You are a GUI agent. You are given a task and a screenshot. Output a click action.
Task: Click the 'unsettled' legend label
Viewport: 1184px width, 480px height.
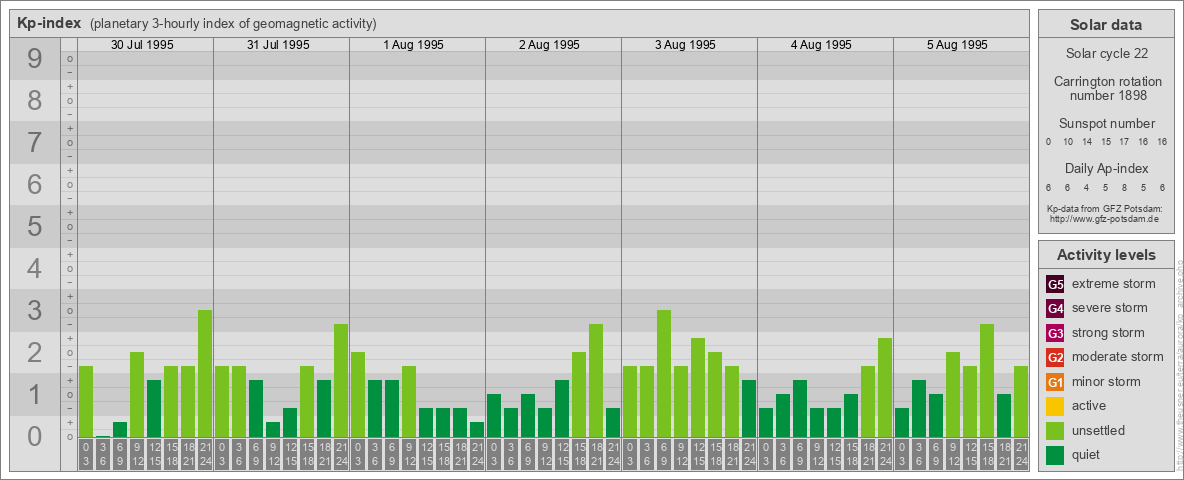1099,430
